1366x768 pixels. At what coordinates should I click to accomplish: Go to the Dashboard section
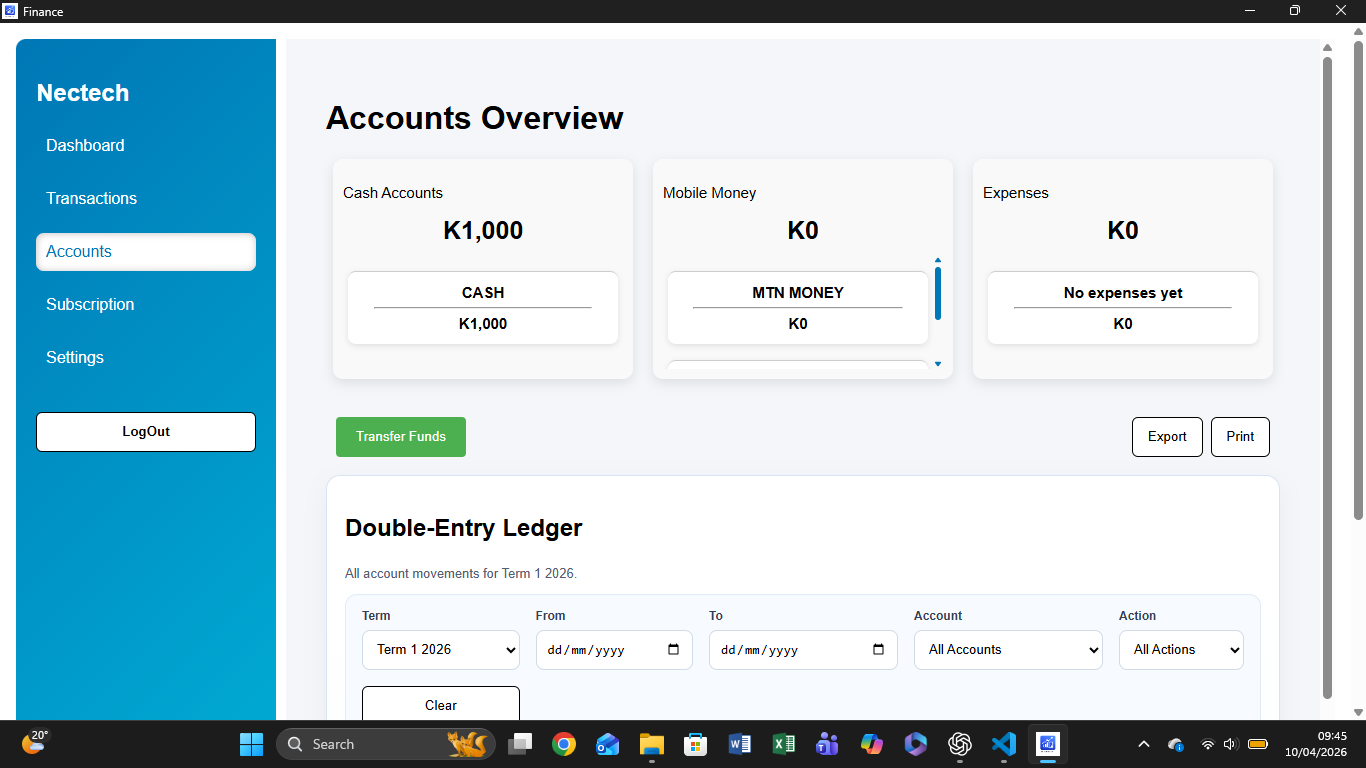coord(85,145)
